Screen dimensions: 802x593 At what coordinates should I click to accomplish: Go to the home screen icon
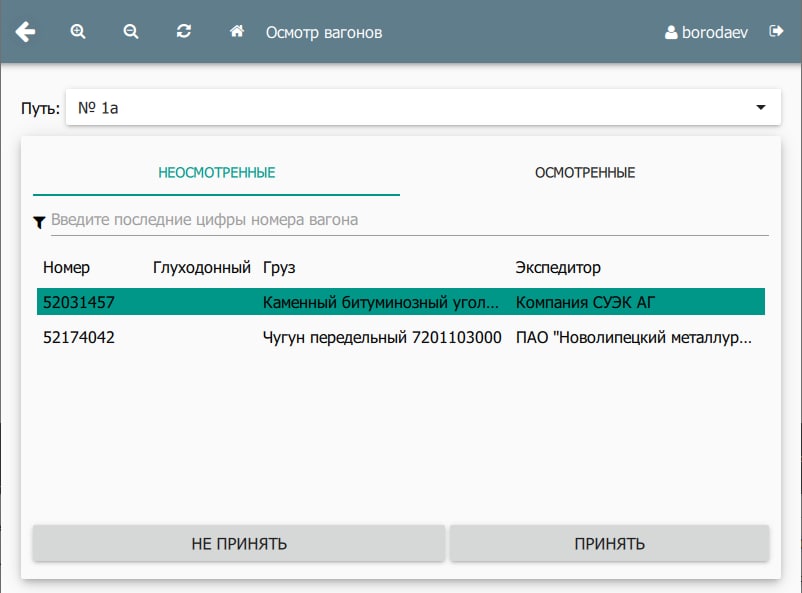[x=236, y=31]
